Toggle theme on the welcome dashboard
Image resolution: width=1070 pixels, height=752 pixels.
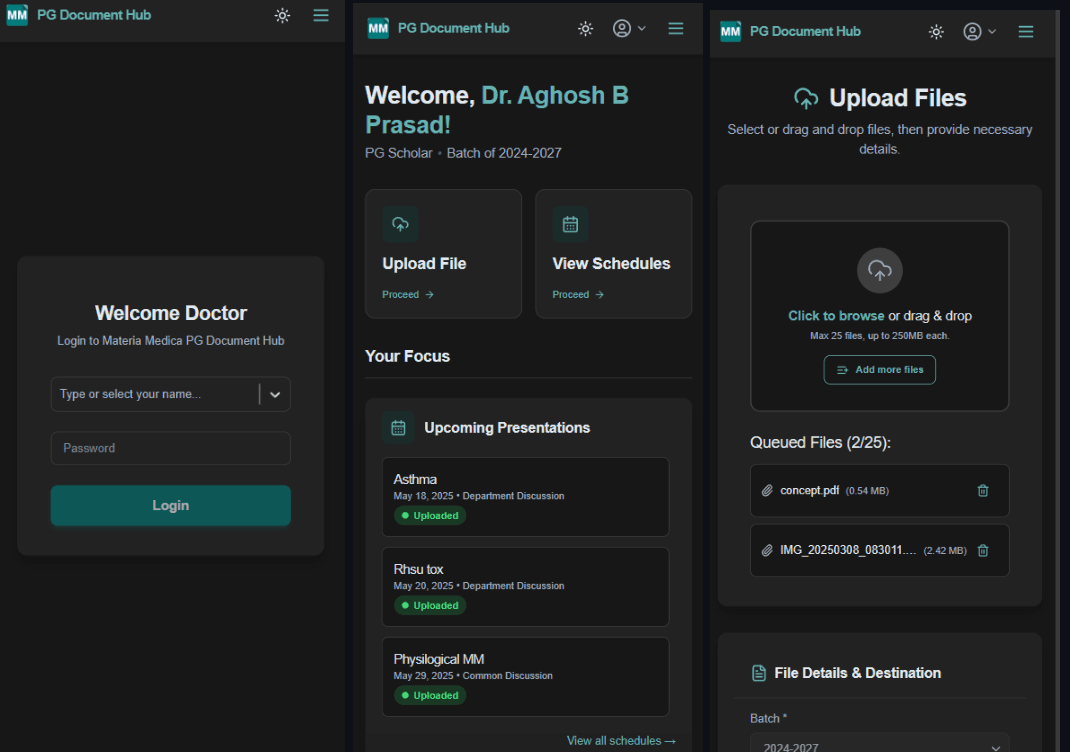pos(585,29)
